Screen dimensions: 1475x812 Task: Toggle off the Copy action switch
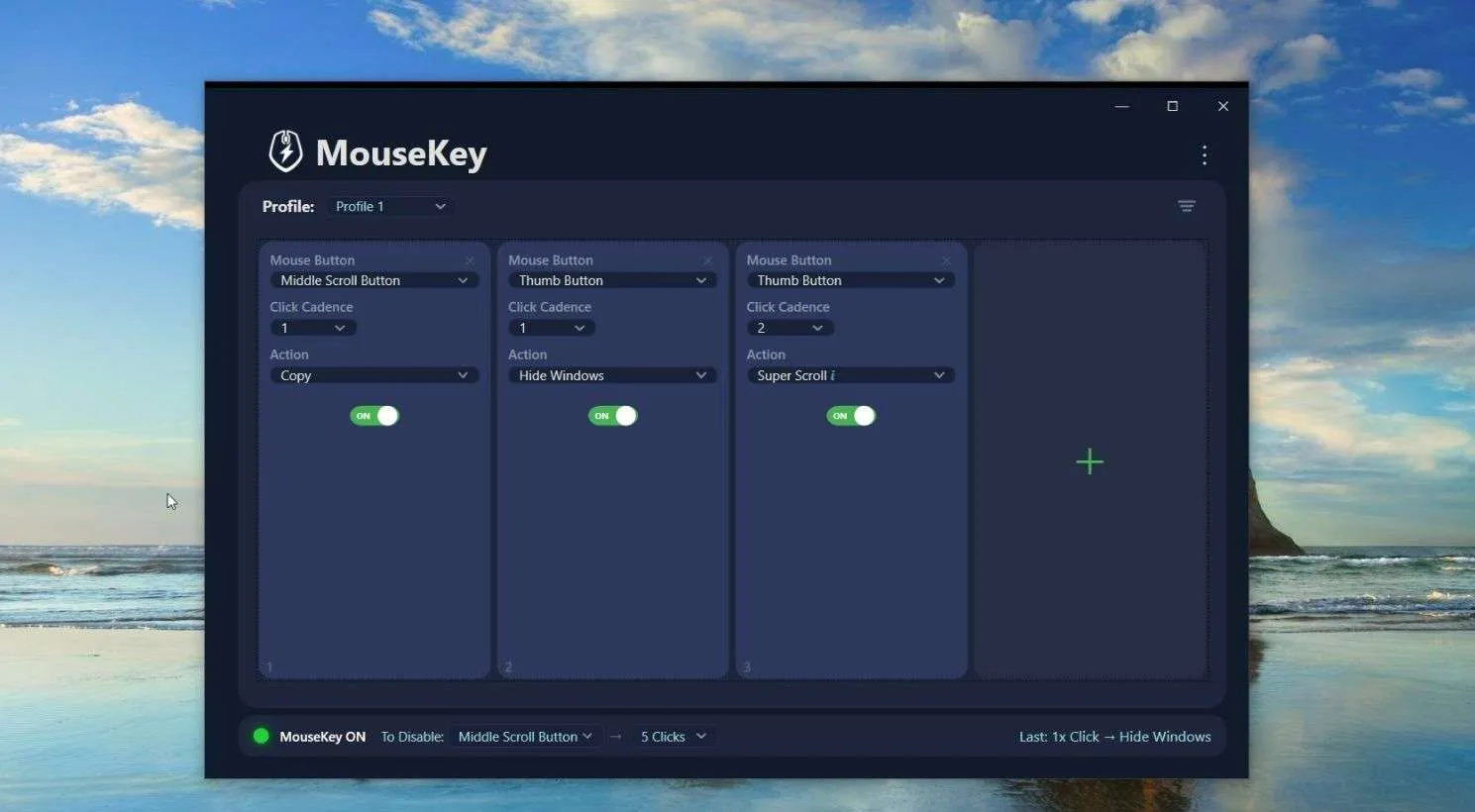point(374,416)
